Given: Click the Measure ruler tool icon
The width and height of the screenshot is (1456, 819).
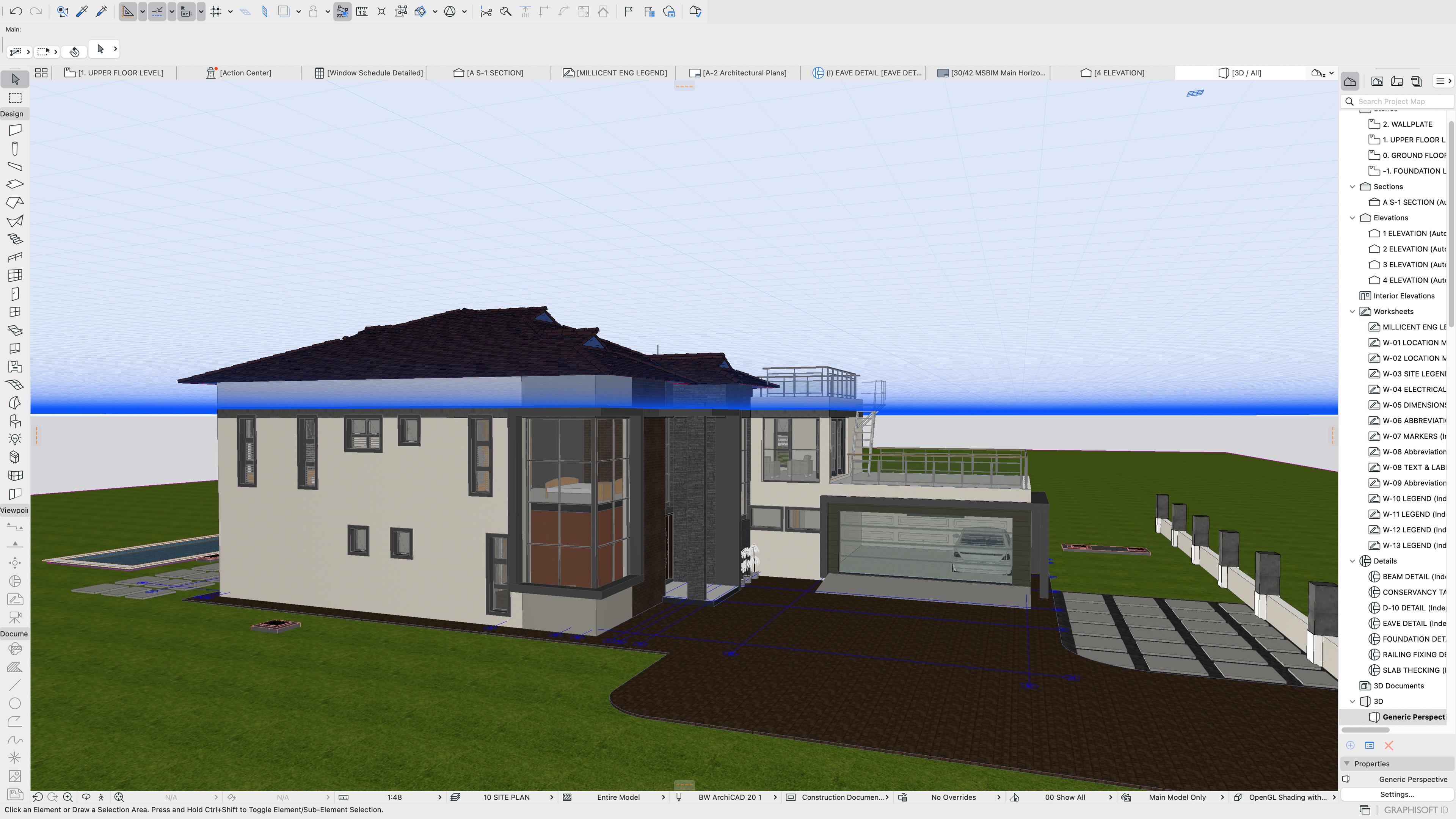Looking at the screenshot, I should click(x=362, y=11).
